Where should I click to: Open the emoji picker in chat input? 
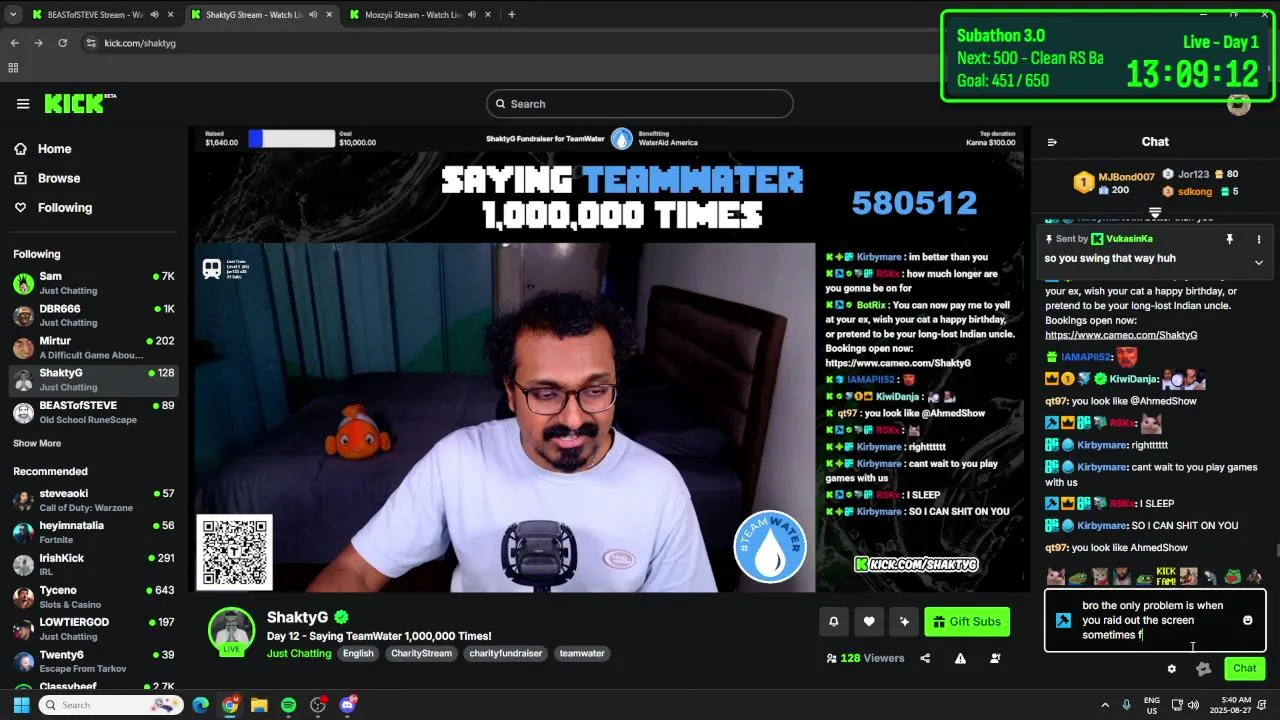[1247, 620]
